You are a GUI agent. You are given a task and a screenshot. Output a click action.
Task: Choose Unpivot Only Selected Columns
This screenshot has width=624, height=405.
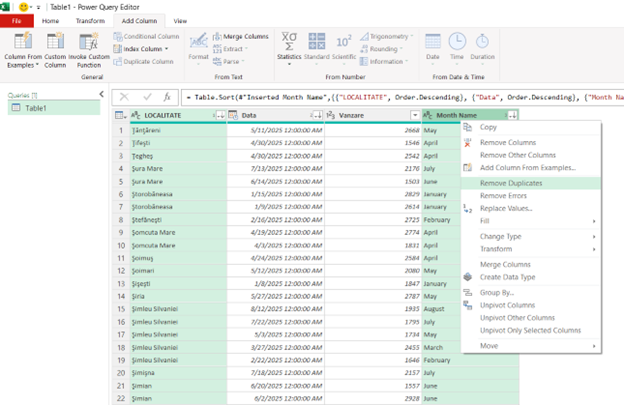pyautogui.click(x=531, y=331)
